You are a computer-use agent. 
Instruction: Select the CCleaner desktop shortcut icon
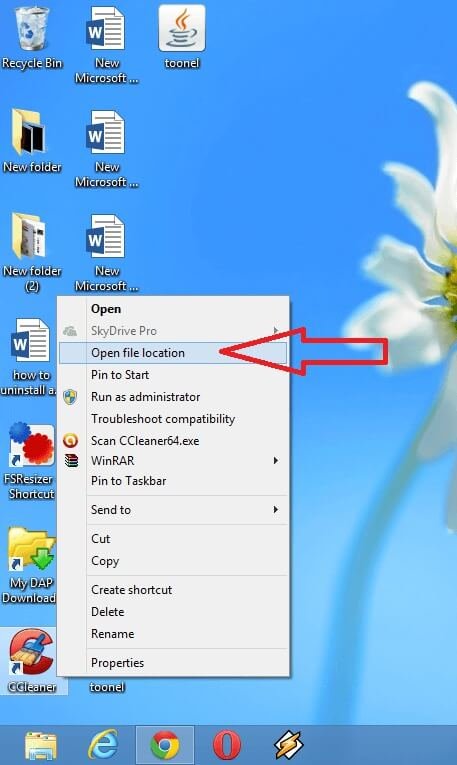click(x=32, y=660)
